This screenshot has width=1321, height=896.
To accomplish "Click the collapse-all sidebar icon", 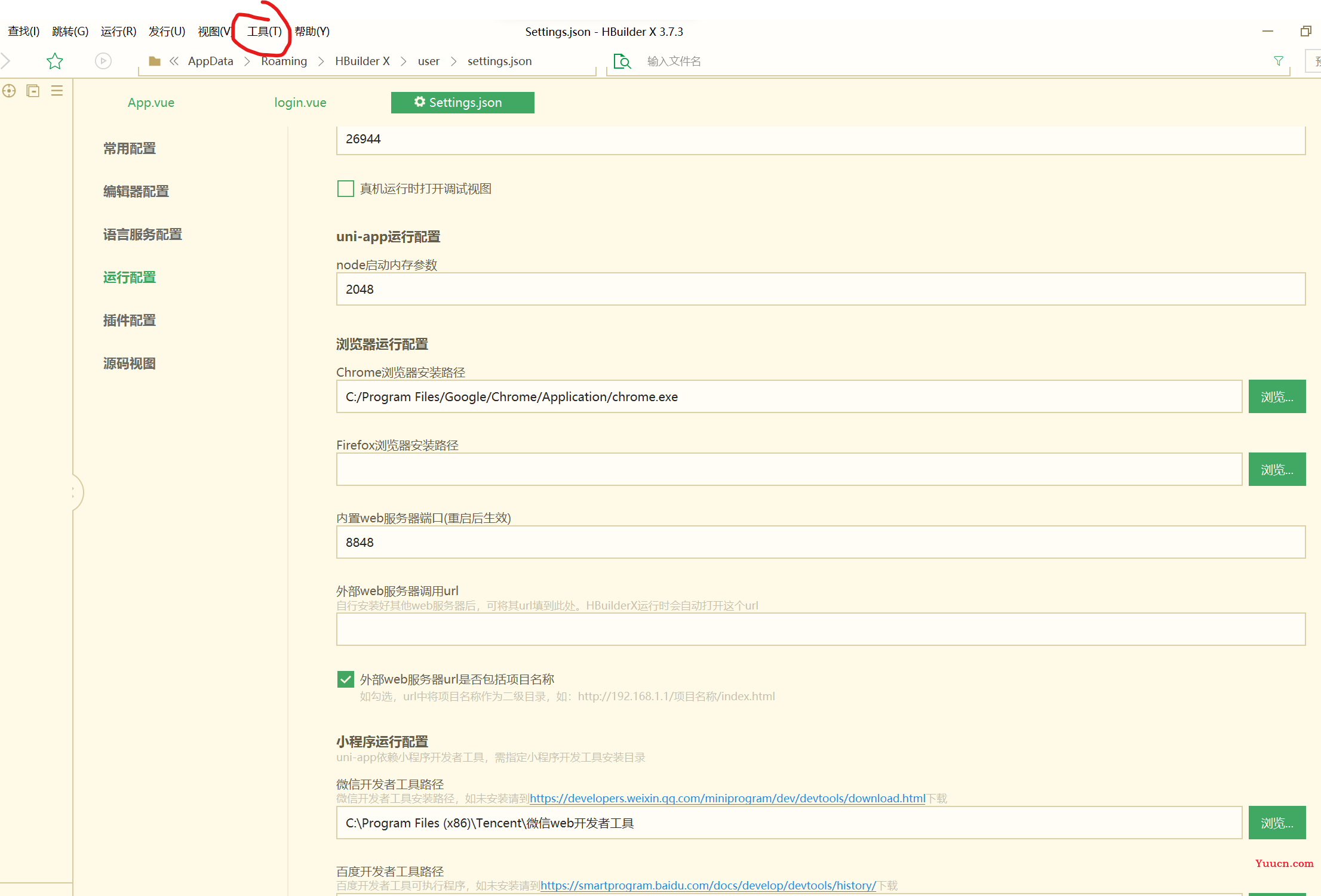I will (x=33, y=91).
